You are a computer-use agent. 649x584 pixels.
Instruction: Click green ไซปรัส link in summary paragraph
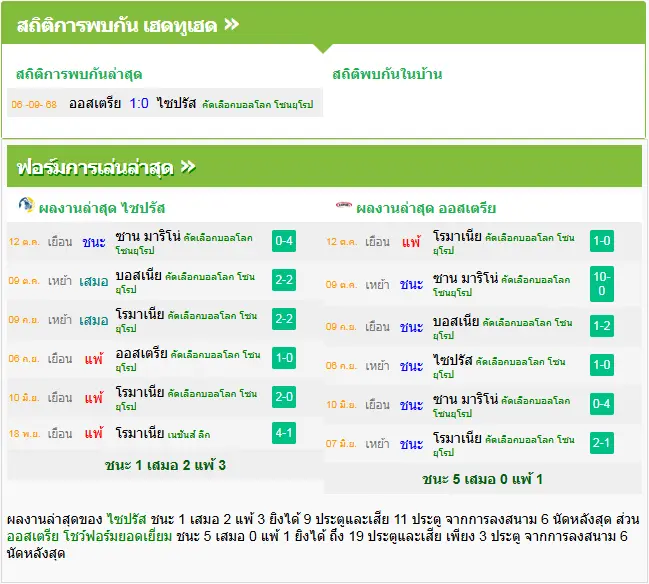coord(127,519)
